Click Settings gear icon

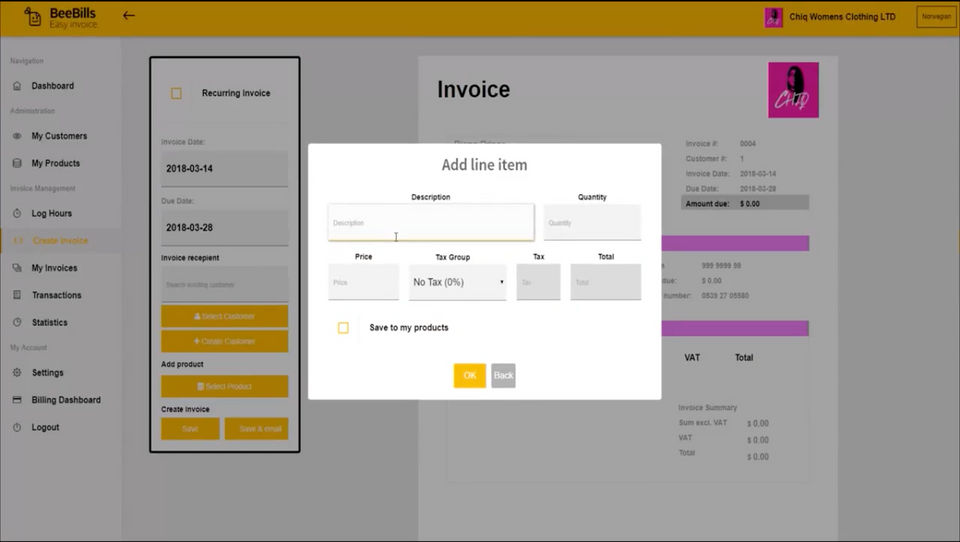[x=17, y=372]
